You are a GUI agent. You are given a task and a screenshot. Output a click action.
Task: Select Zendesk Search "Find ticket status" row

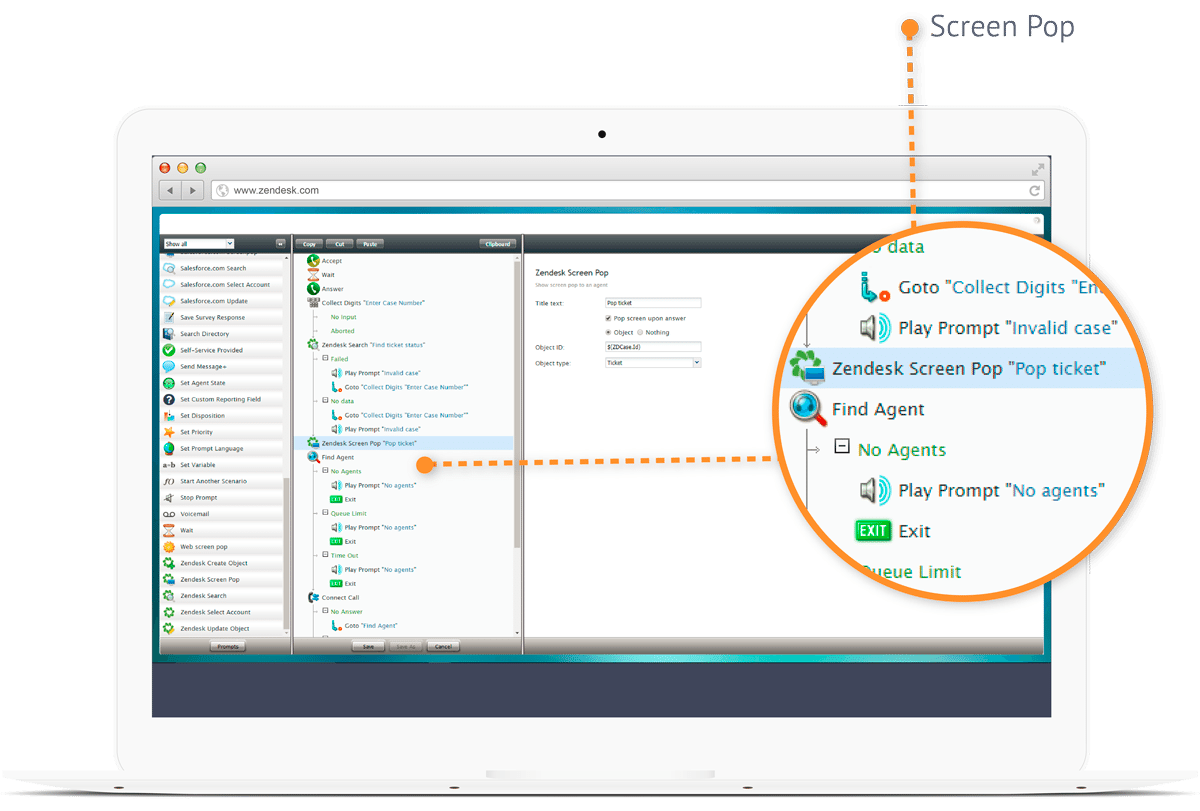tap(366, 344)
